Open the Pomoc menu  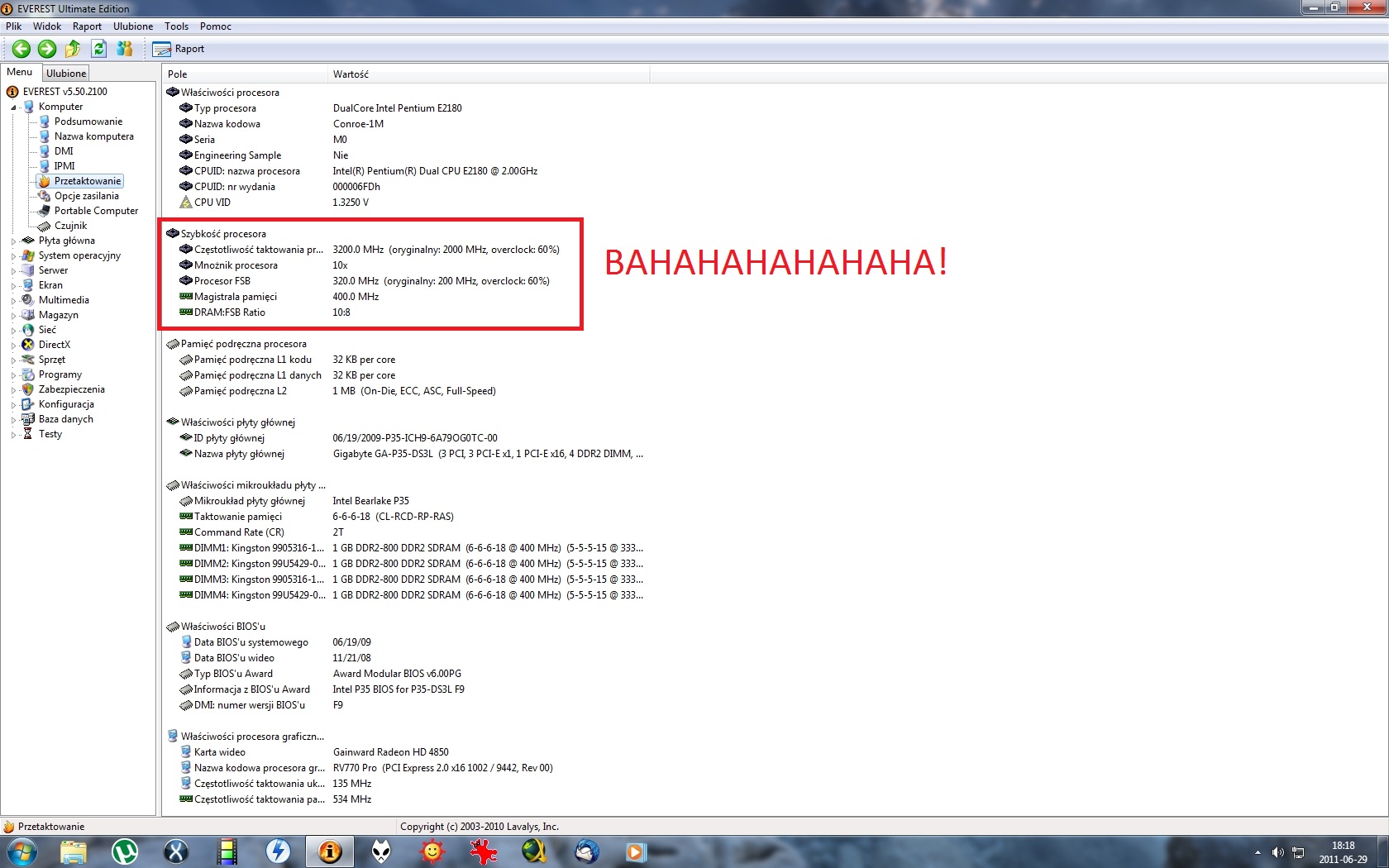click(x=215, y=26)
